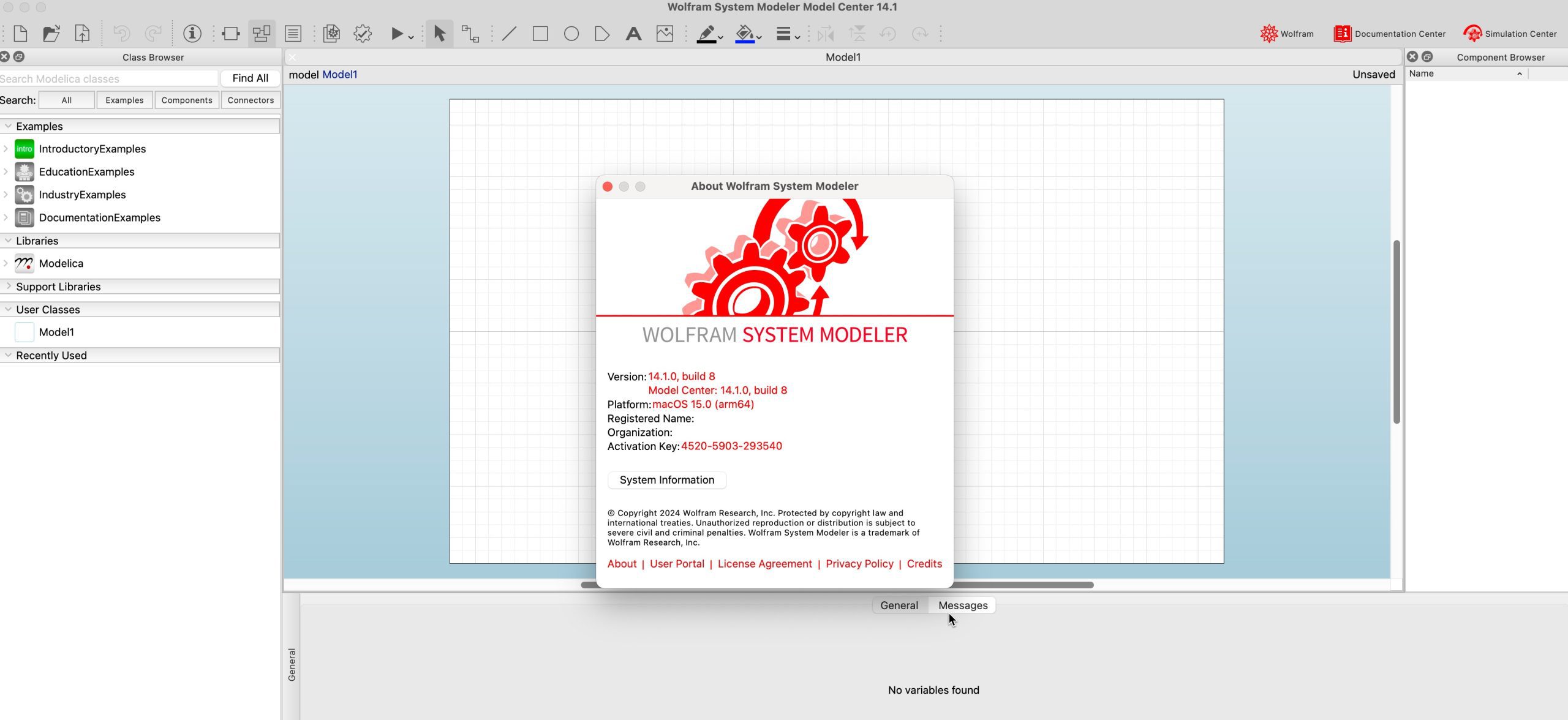Collapse the Libraries section
This screenshot has height=720, width=1568.
coord(8,241)
